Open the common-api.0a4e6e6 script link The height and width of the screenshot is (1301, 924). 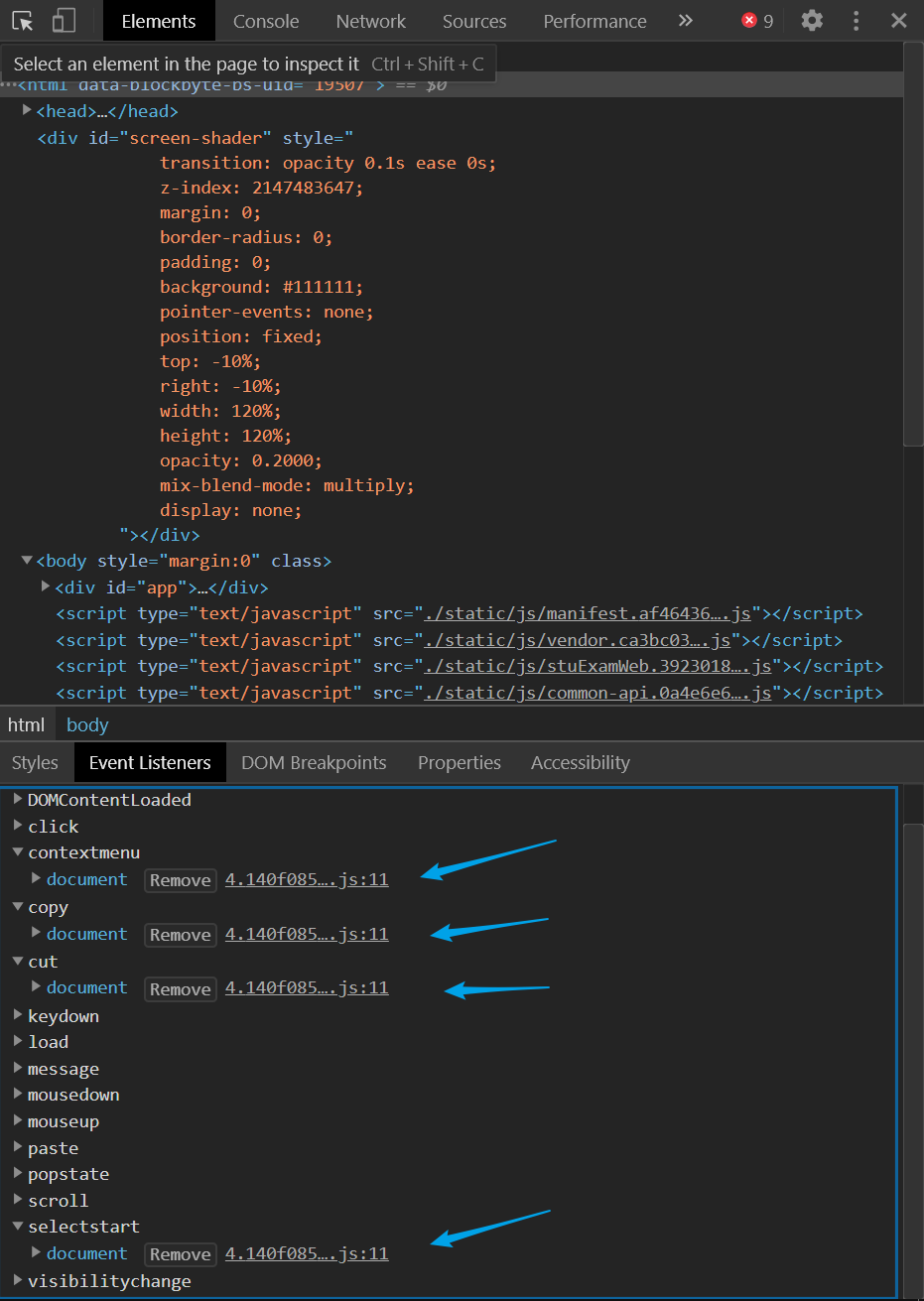(597, 693)
